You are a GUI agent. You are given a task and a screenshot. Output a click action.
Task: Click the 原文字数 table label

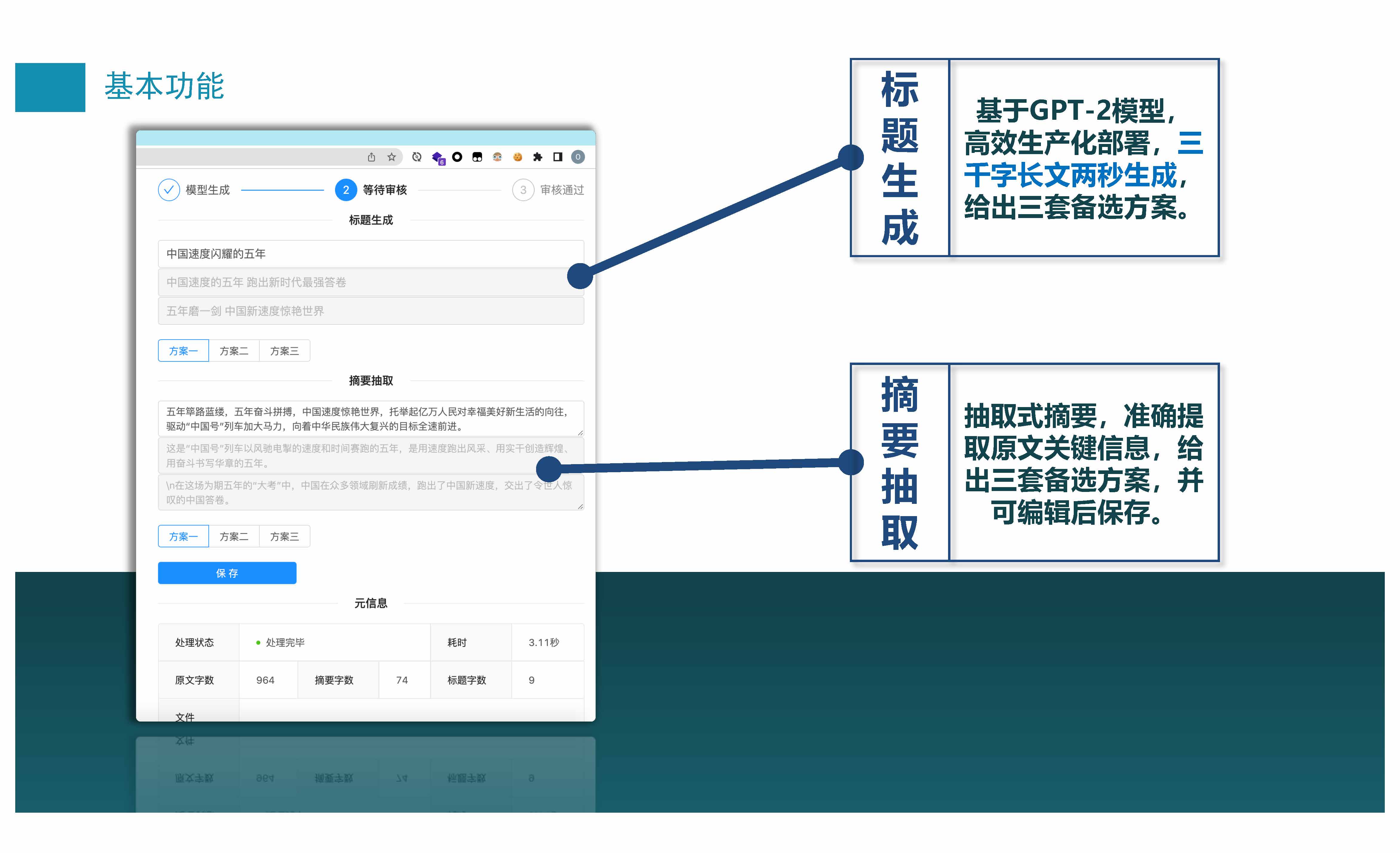[x=194, y=680]
